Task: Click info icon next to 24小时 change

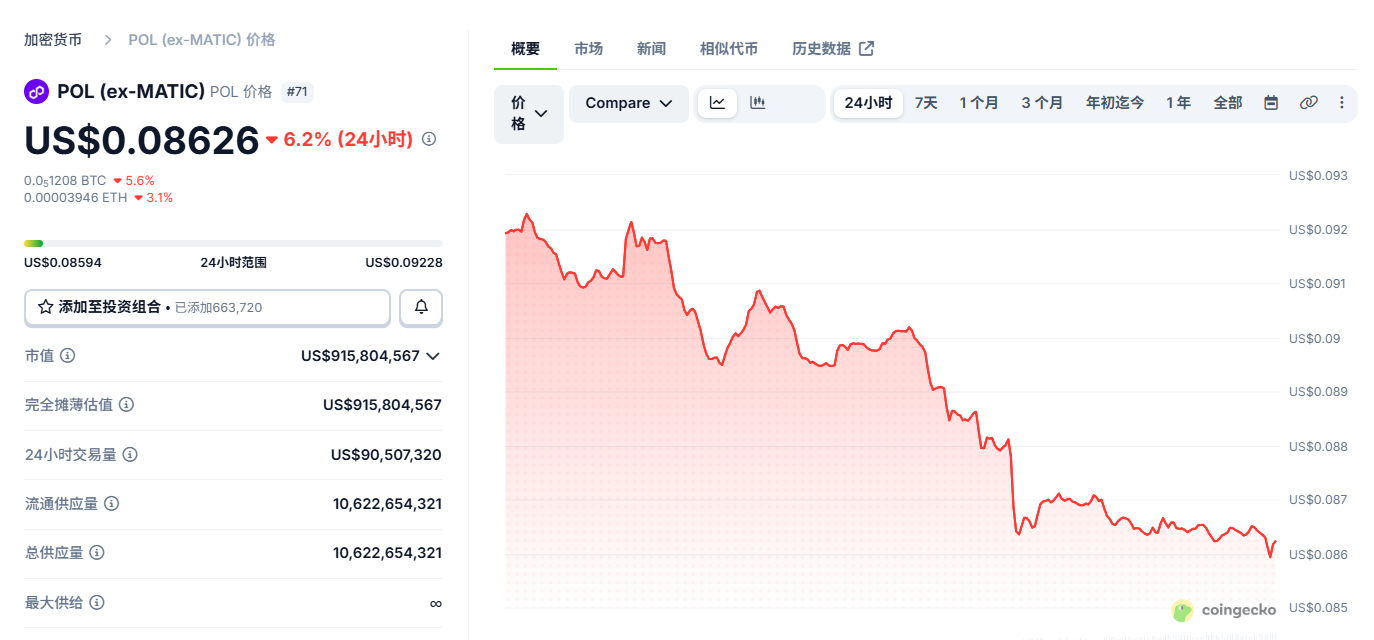Action: click(x=429, y=139)
